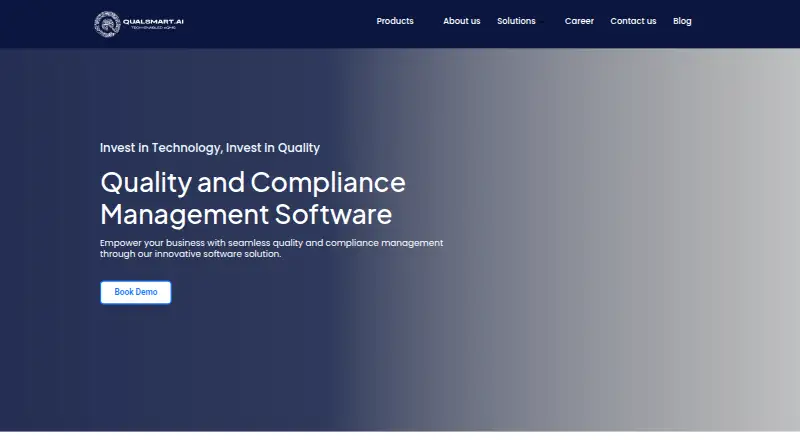The image size is (800, 440).
Task: Open the Solutions menu
Action: 516,21
